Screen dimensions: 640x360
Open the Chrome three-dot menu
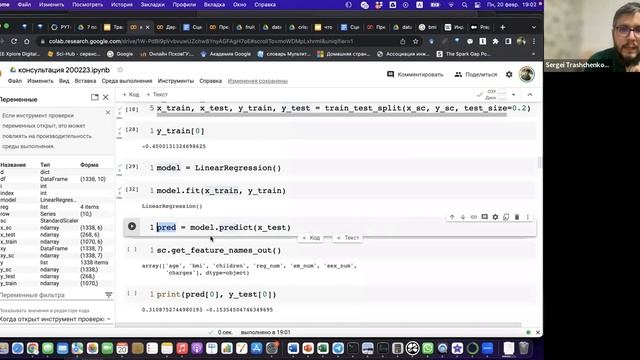point(534,41)
